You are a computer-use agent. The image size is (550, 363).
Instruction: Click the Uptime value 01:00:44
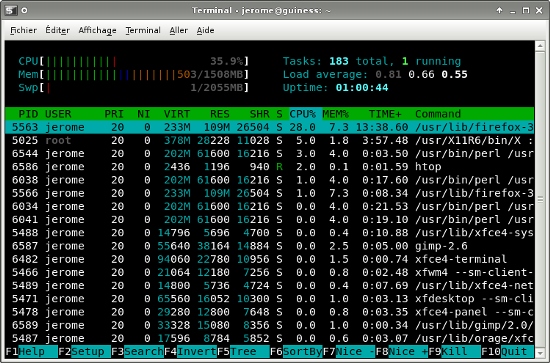click(x=362, y=88)
